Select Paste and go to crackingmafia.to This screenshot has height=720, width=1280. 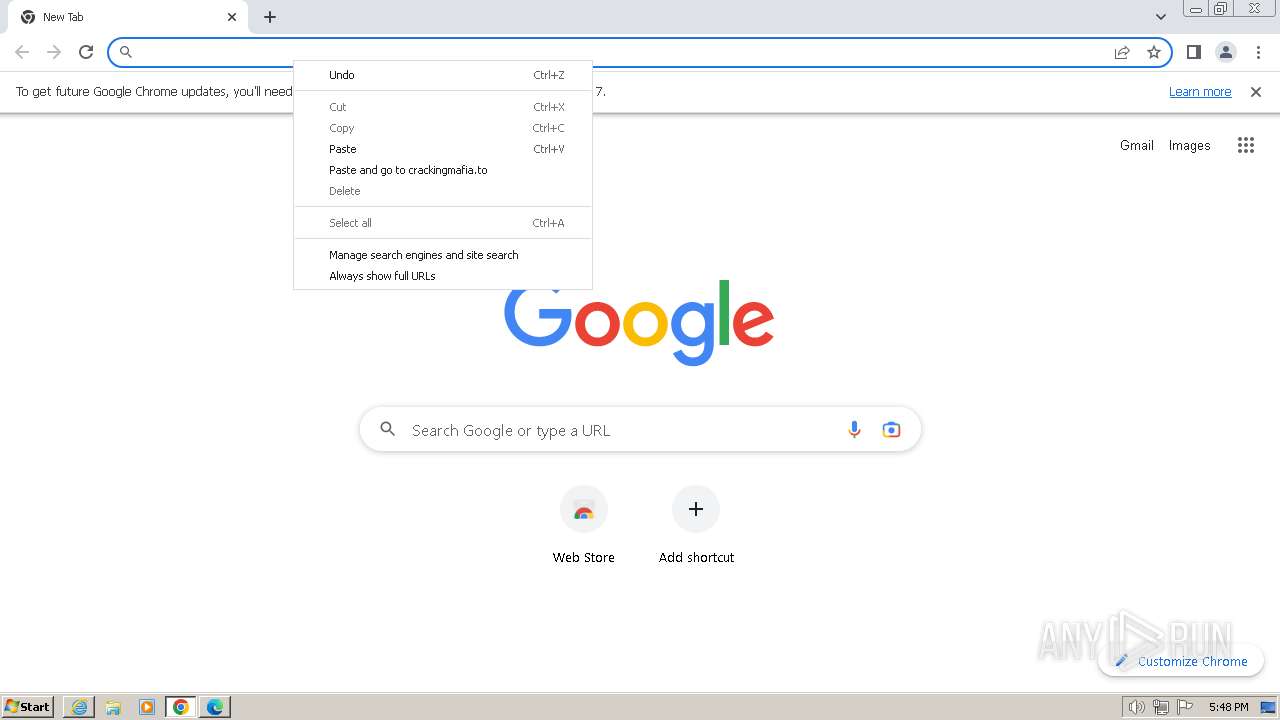443,170
